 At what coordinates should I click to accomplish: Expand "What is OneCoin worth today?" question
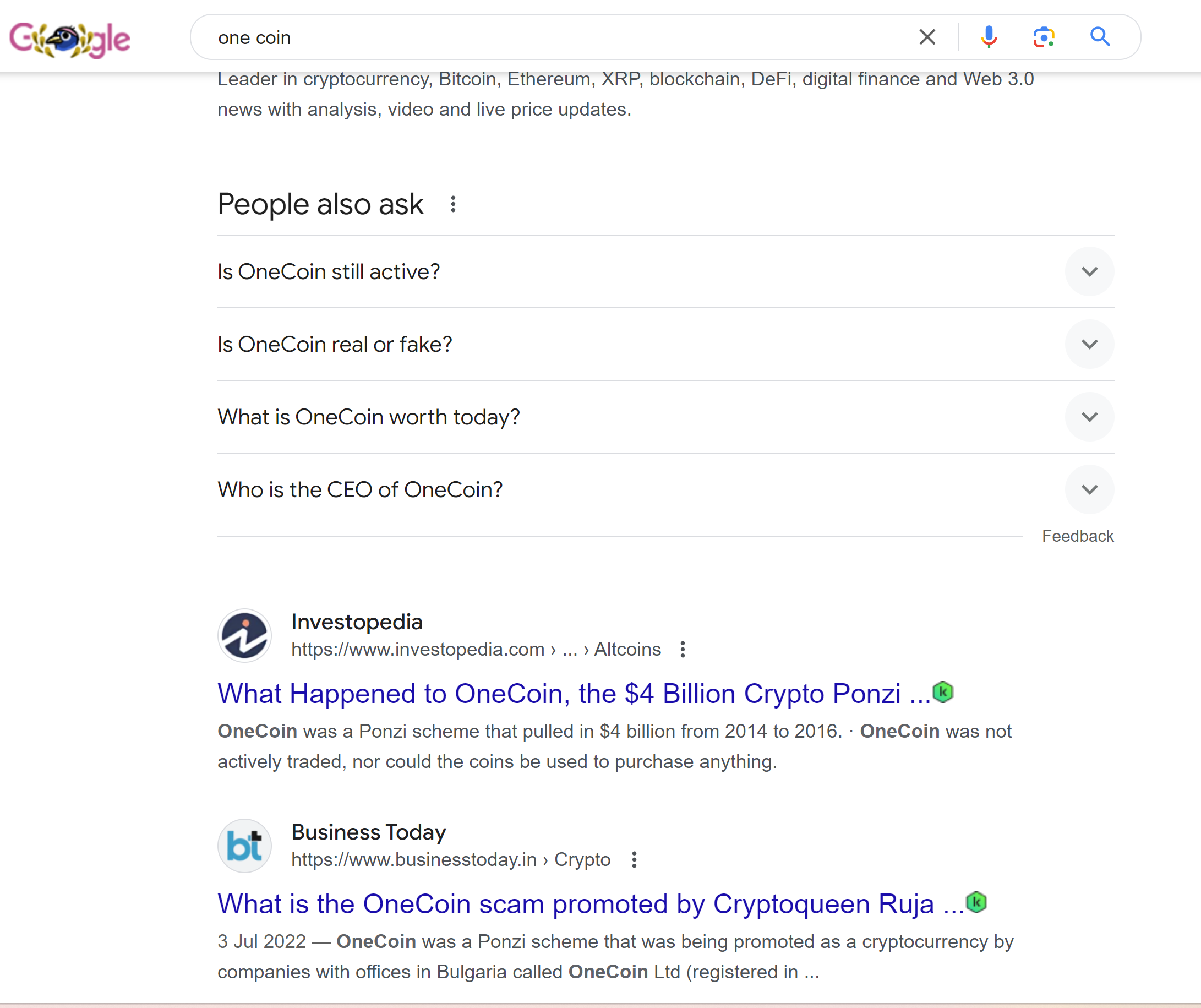pos(1089,417)
